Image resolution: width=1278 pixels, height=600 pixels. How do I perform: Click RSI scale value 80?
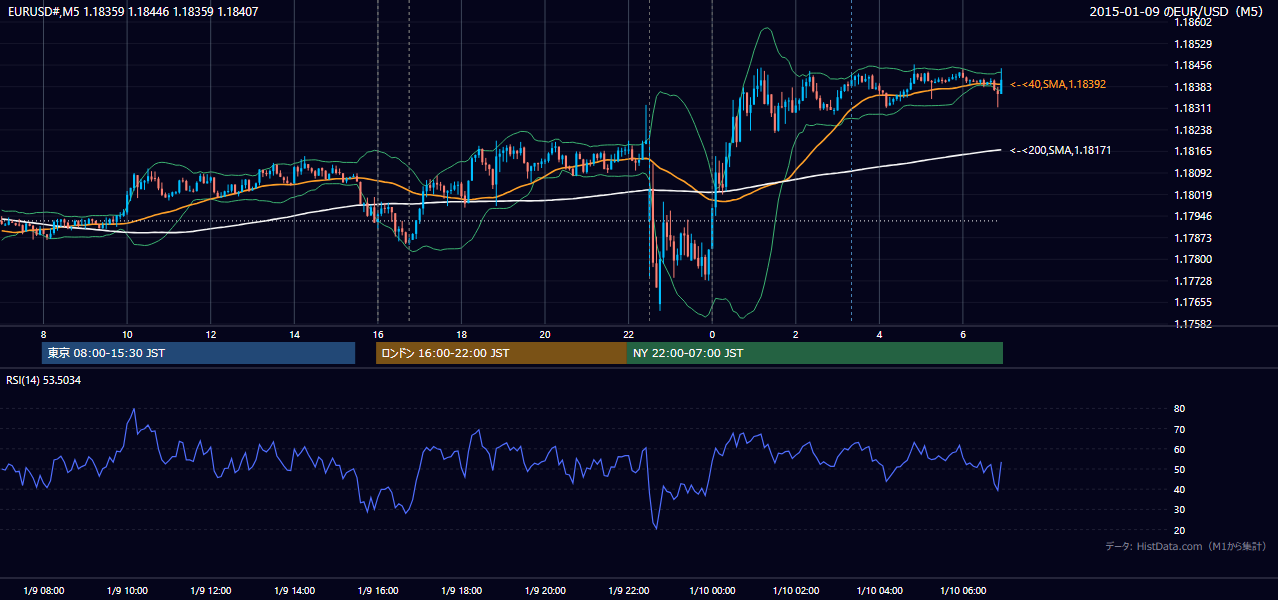(x=1180, y=409)
